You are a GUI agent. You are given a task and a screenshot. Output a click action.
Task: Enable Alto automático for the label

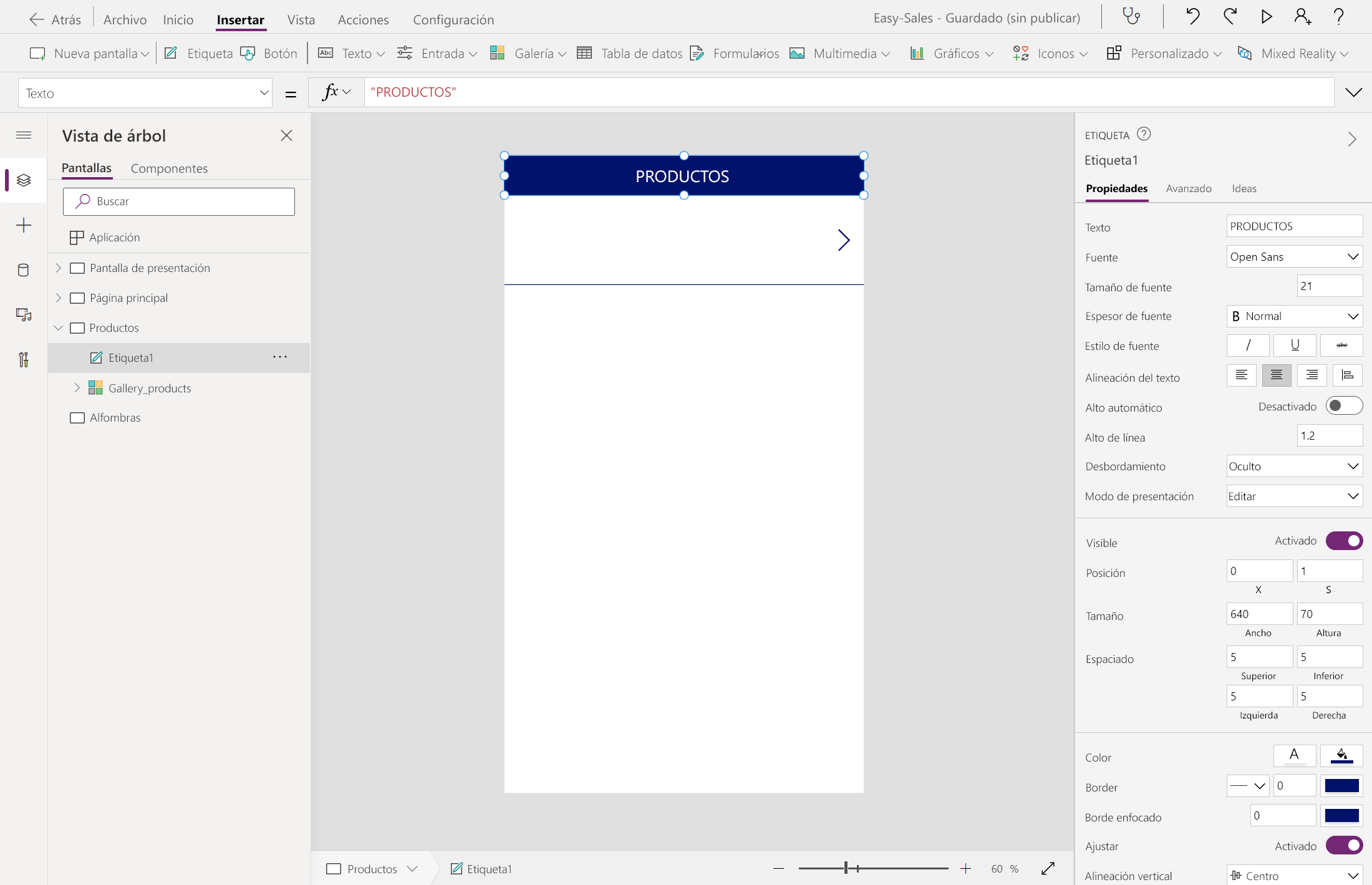pos(1345,405)
